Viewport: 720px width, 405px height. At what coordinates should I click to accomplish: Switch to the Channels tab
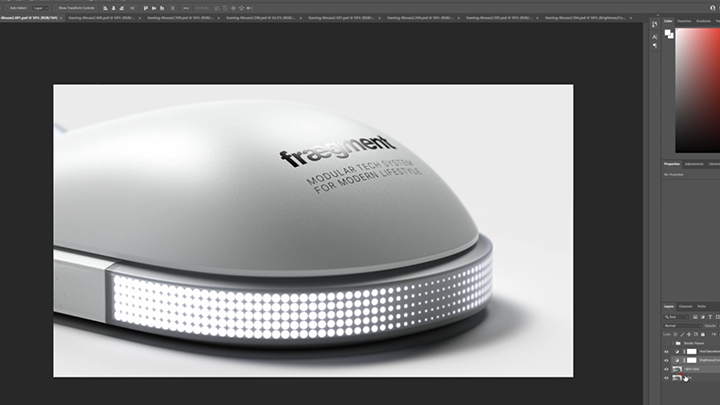[685, 306]
